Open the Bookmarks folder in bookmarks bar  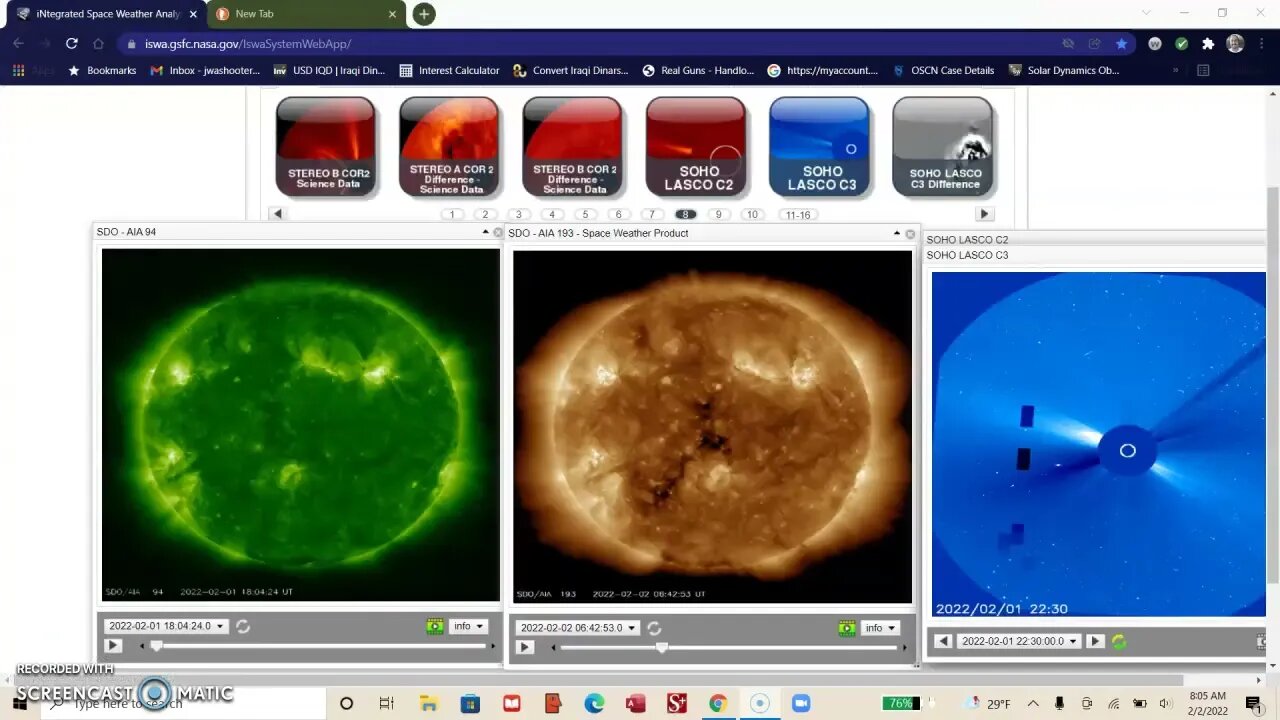101,71
